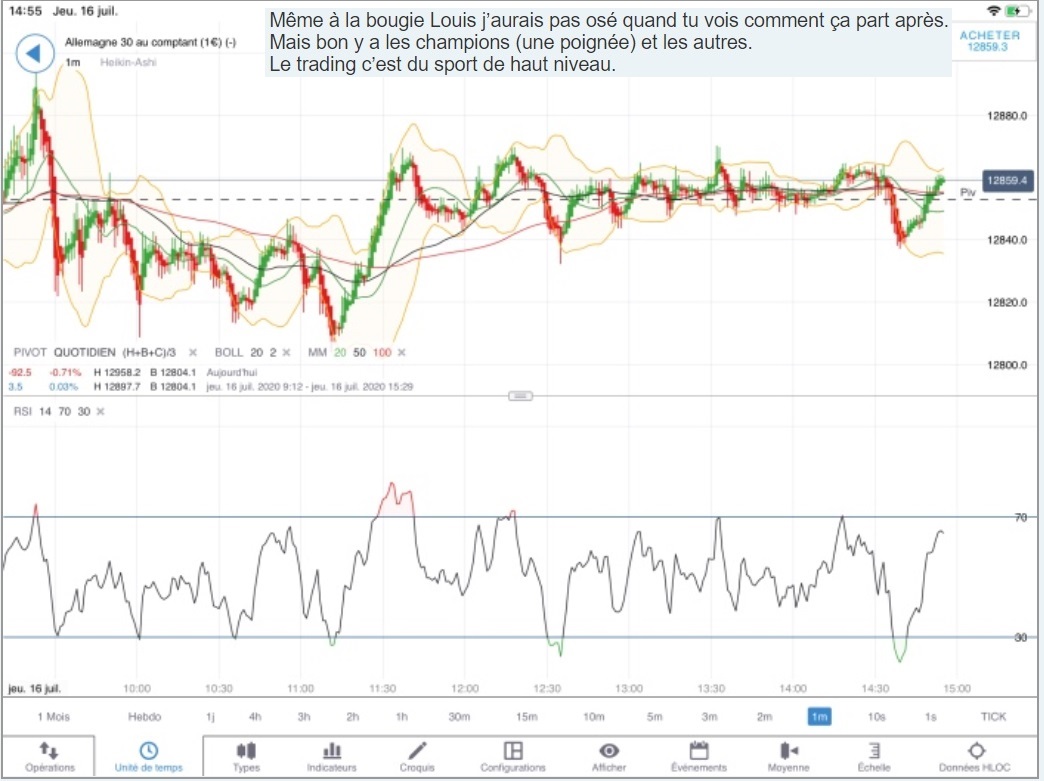Image resolution: width=1044 pixels, height=781 pixels.
Task: Tap the RSI 30 level label
Action: click(x=1021, y=637)
